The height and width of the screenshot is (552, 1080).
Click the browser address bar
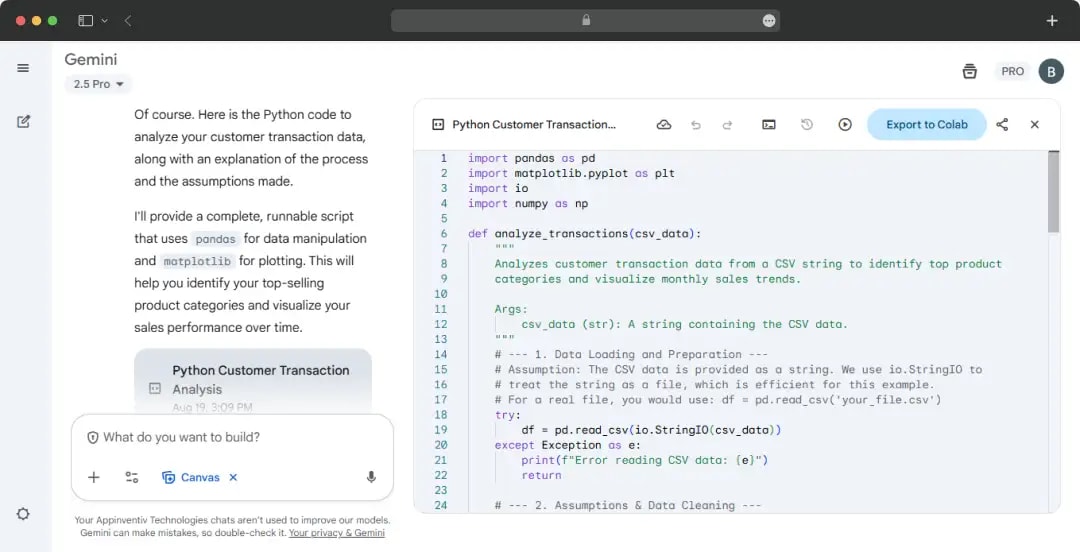point(585,21)
